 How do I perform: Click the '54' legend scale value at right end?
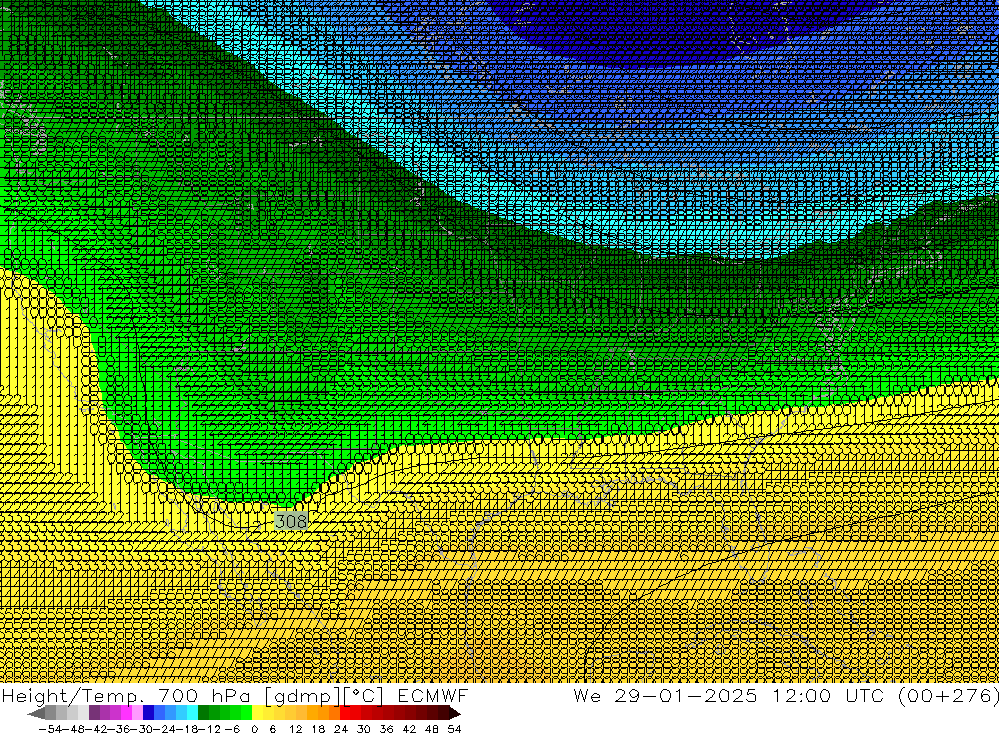pyautogui.click(x=454, y=729)
